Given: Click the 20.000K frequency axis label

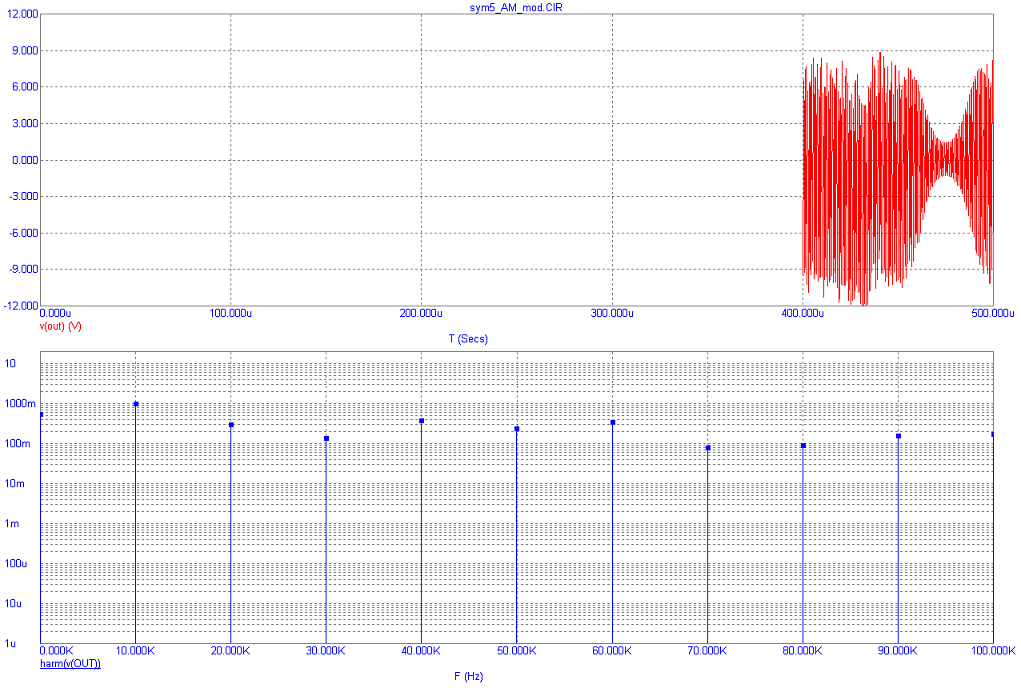Looking at the screenshot, I should pos(231,650).
